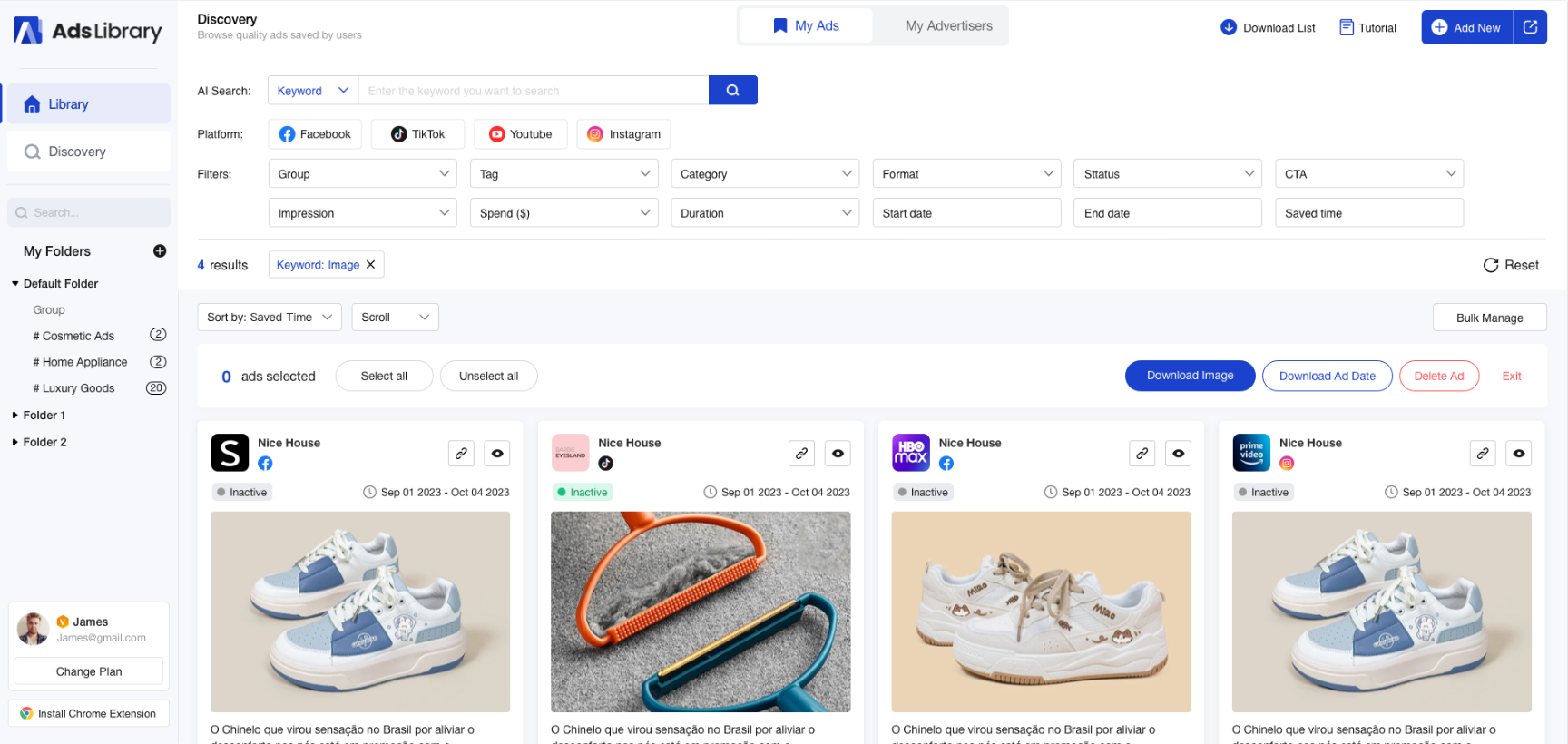
Task: Click link icon on Prime Video ad card
Action: coord(1482,454)
